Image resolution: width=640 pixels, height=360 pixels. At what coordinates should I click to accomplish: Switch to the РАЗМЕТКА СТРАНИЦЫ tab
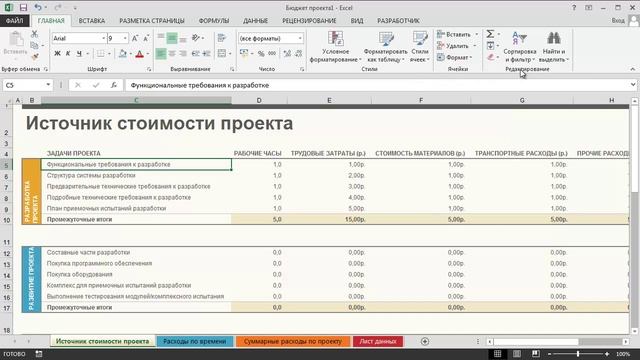152,20
